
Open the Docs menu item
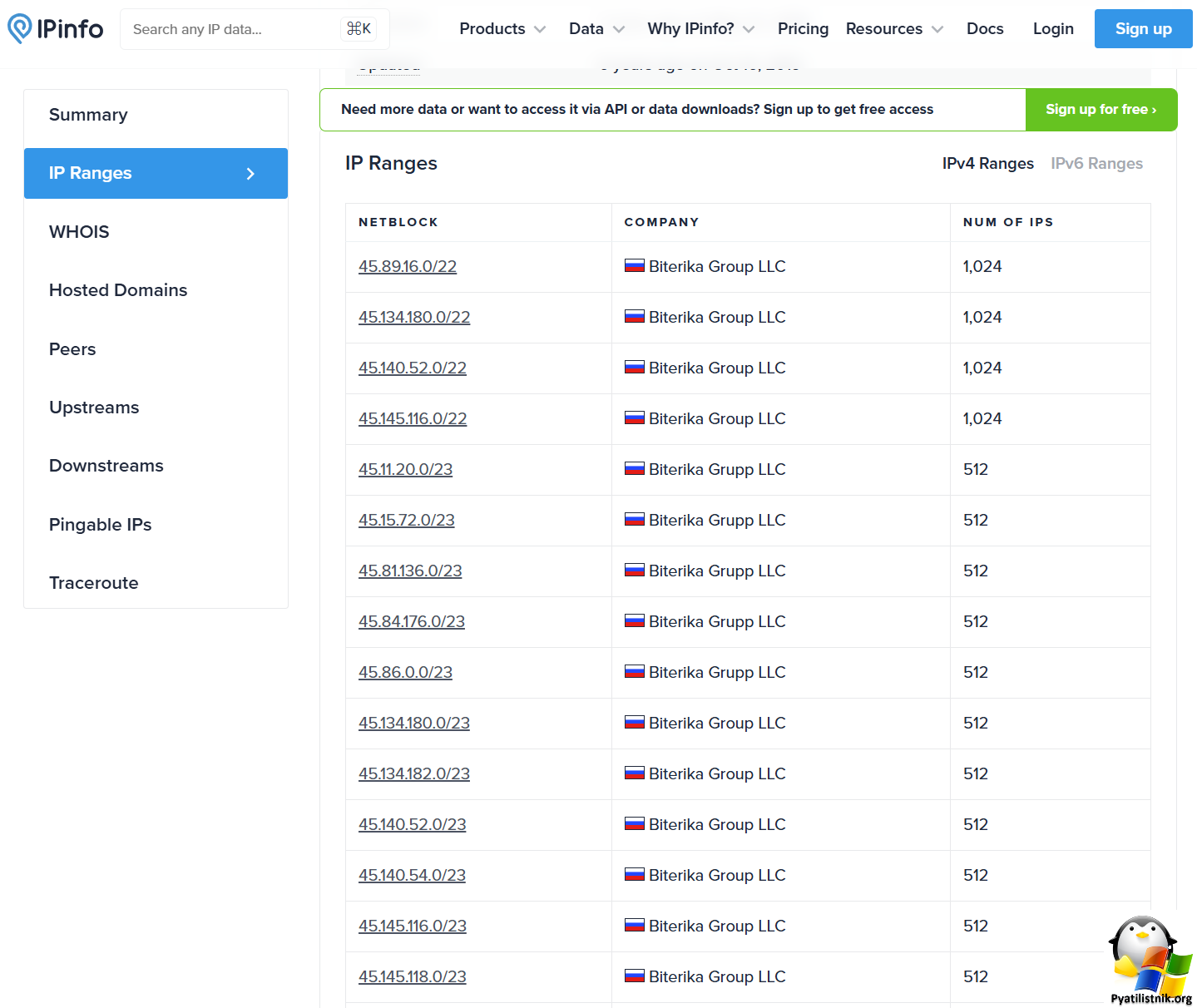click(x=985, y=27)
